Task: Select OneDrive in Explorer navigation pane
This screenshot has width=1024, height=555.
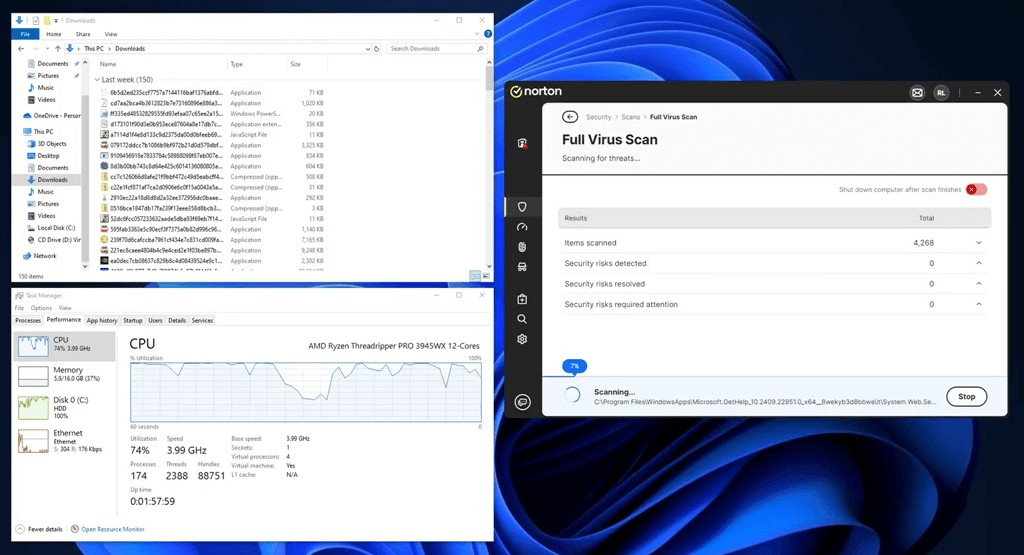Action: (52, 116)
